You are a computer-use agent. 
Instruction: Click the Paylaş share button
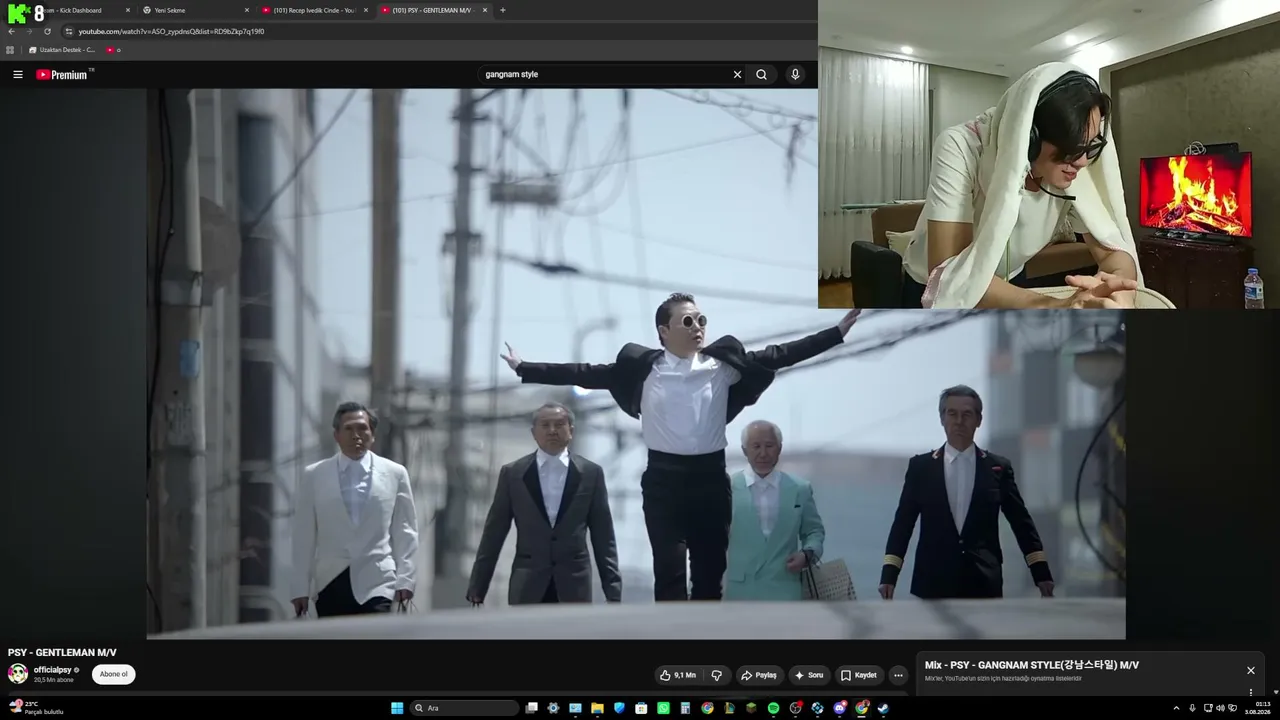758,675
